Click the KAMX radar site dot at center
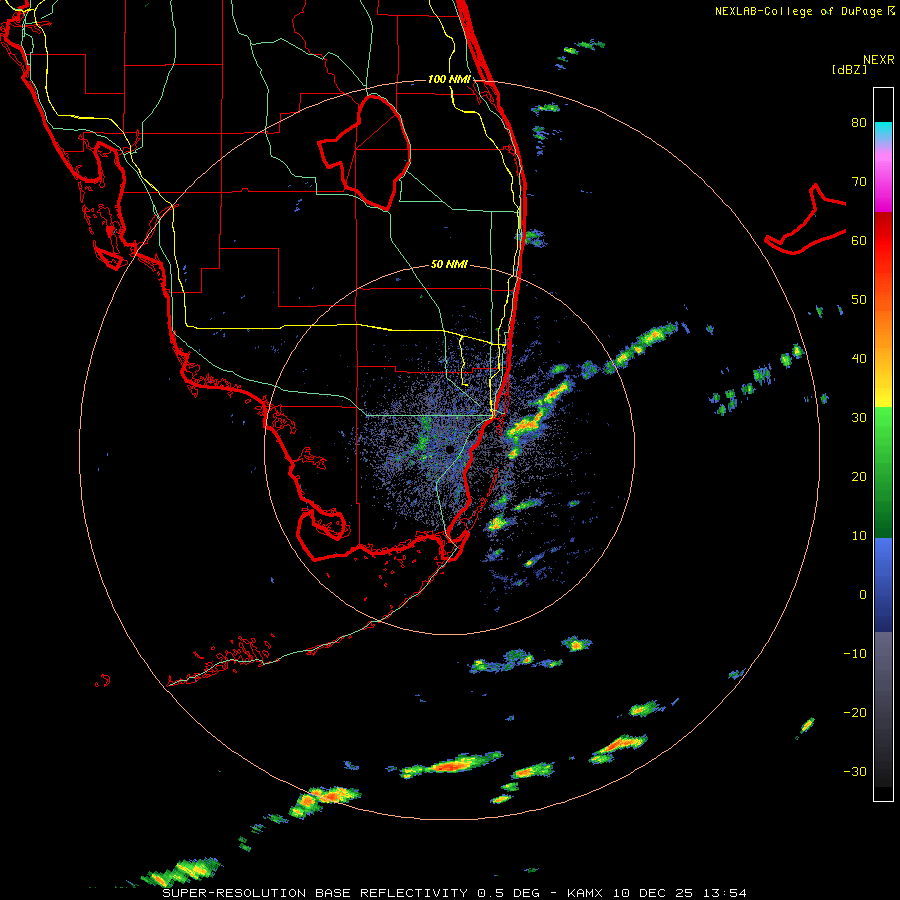 pos(449,449)
